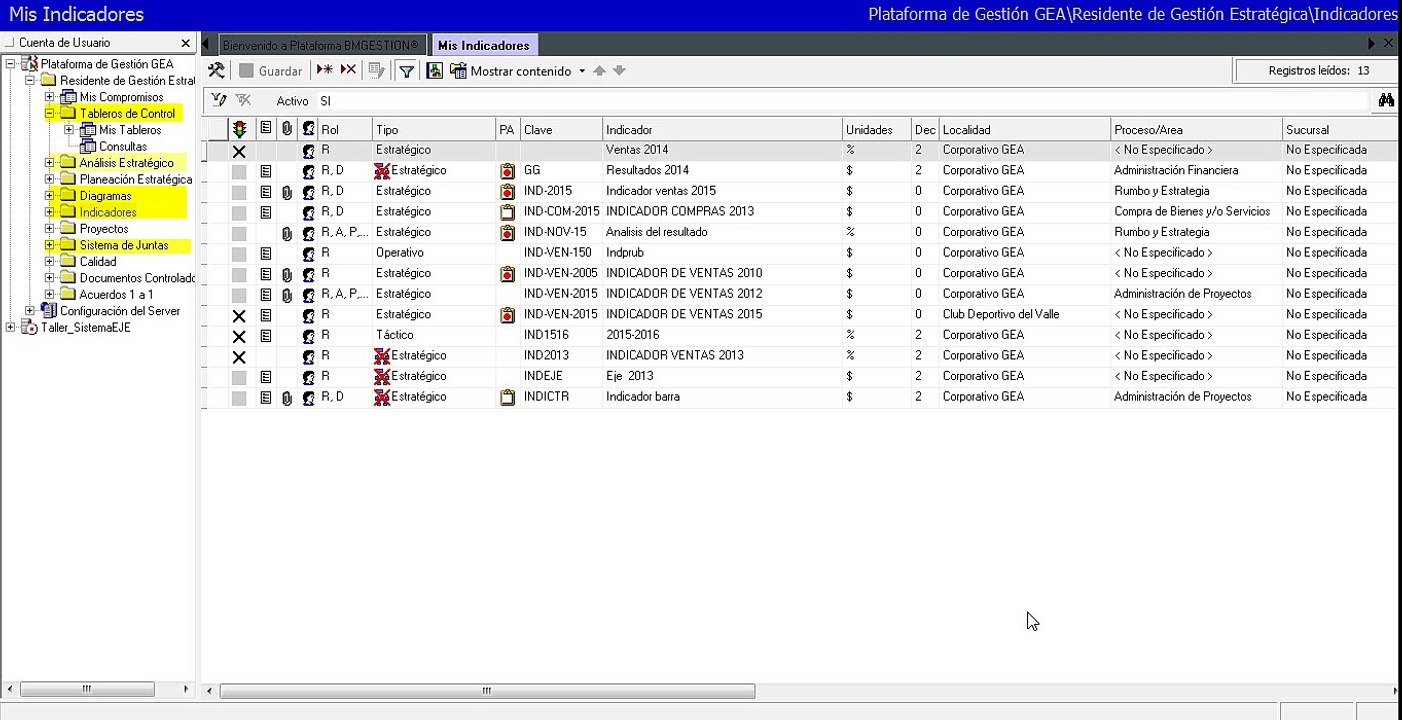The width and height of the screenshot is (1402, 720).
Task: Open the Mostrar contenido dropdown arrow
Action: click(582, 71)
